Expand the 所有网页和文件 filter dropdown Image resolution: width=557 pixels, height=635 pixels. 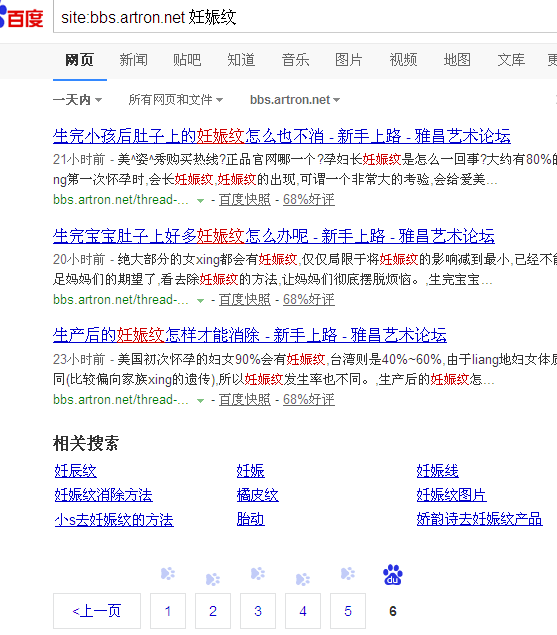pos(176,100)
